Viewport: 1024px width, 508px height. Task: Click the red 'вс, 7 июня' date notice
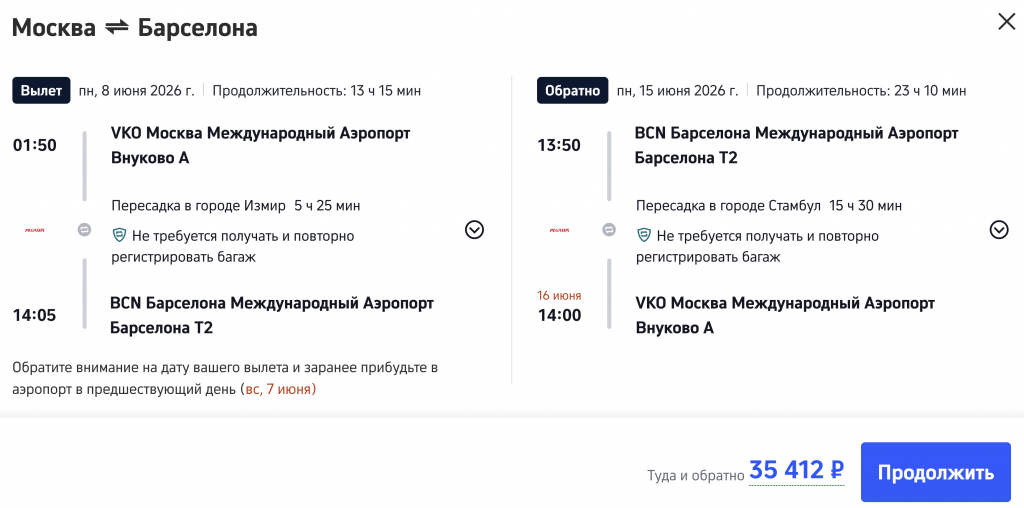coord(285,389)
